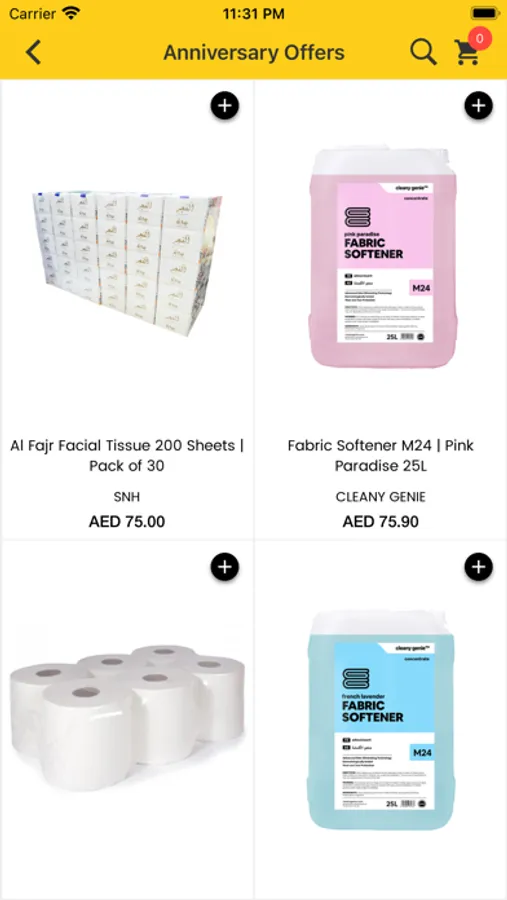The height and width of the screenshot is (900, 507).
Task: Tap the CLEANY GENIE brand label
Action: coord(381,496)
